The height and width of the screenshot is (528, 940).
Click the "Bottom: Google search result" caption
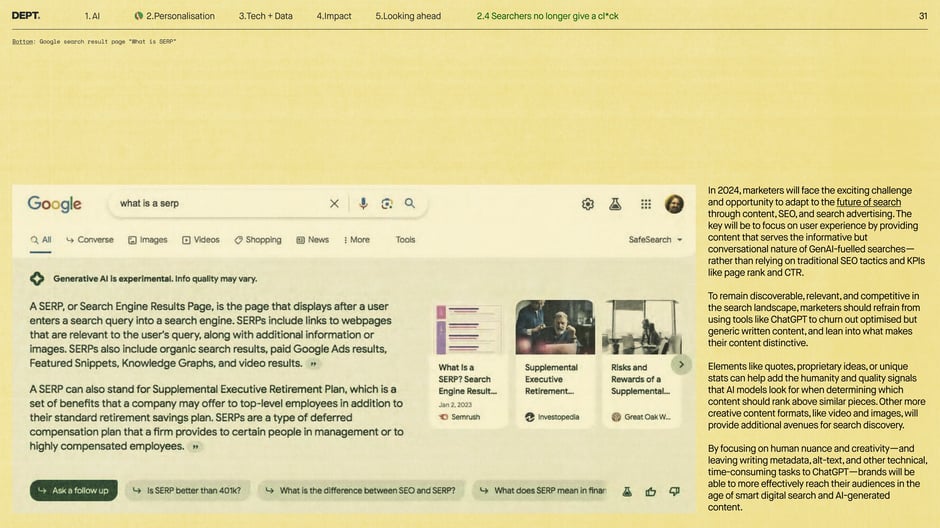pos(94,41)
